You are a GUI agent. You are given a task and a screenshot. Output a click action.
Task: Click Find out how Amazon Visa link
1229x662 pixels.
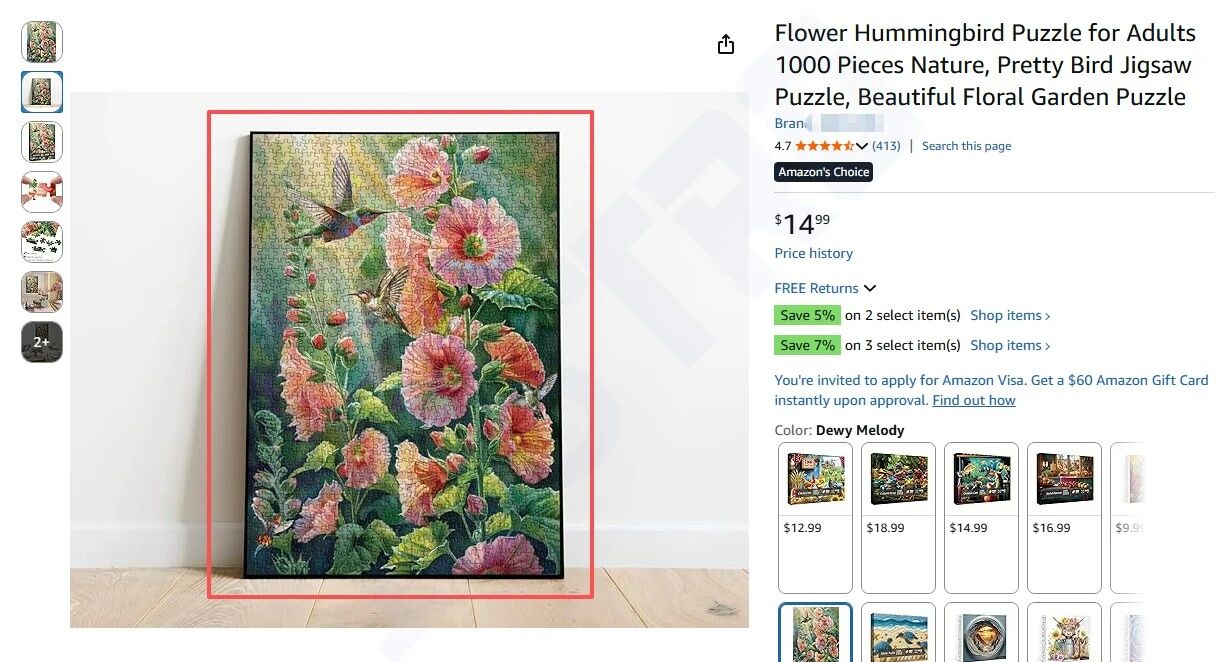(x=973, y=400)
